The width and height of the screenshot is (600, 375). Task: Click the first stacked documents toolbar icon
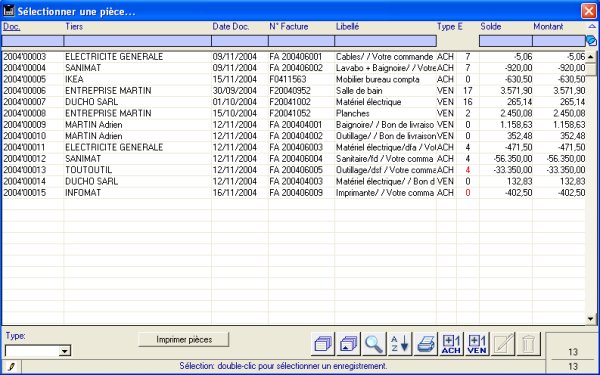(x=323, y=343)
